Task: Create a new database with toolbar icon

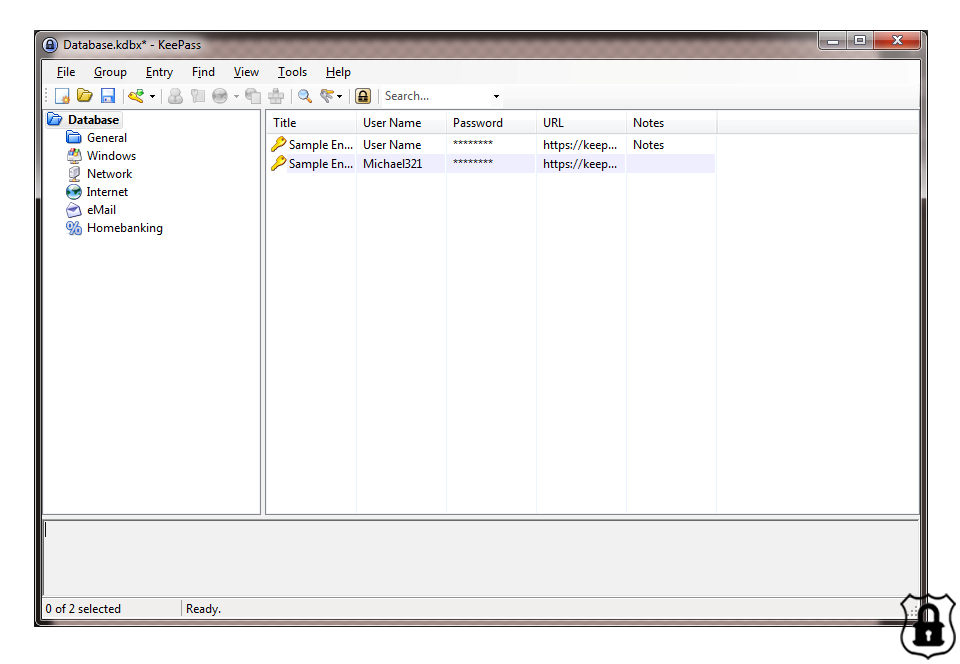Action: point(62,96)
